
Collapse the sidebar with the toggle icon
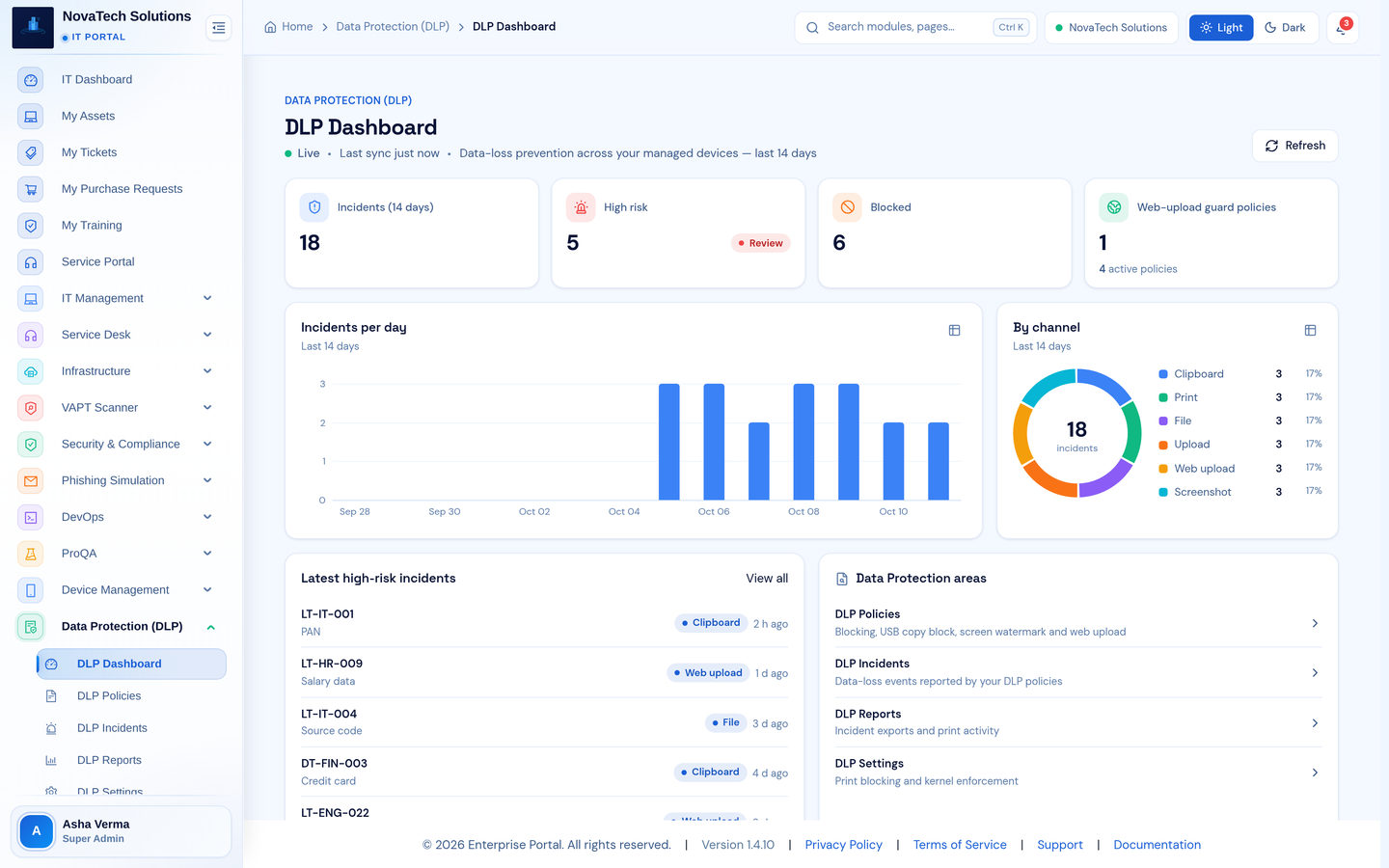click(219, 28)
